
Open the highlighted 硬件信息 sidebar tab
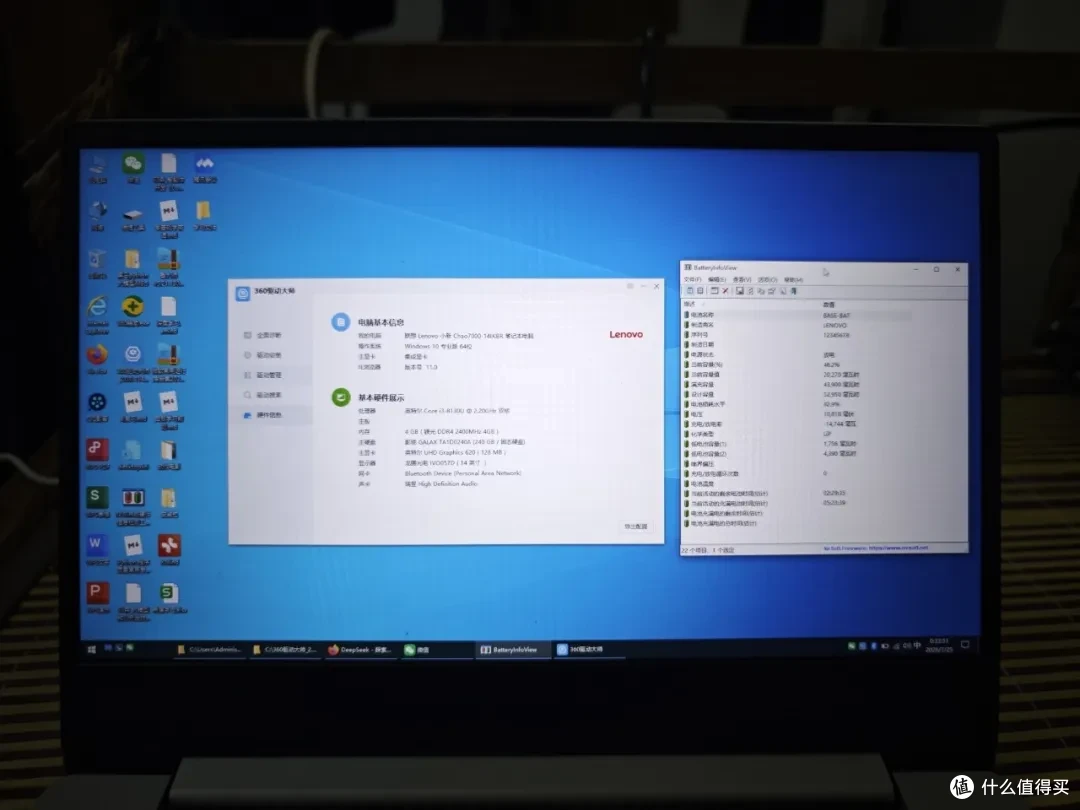point(269,415)
